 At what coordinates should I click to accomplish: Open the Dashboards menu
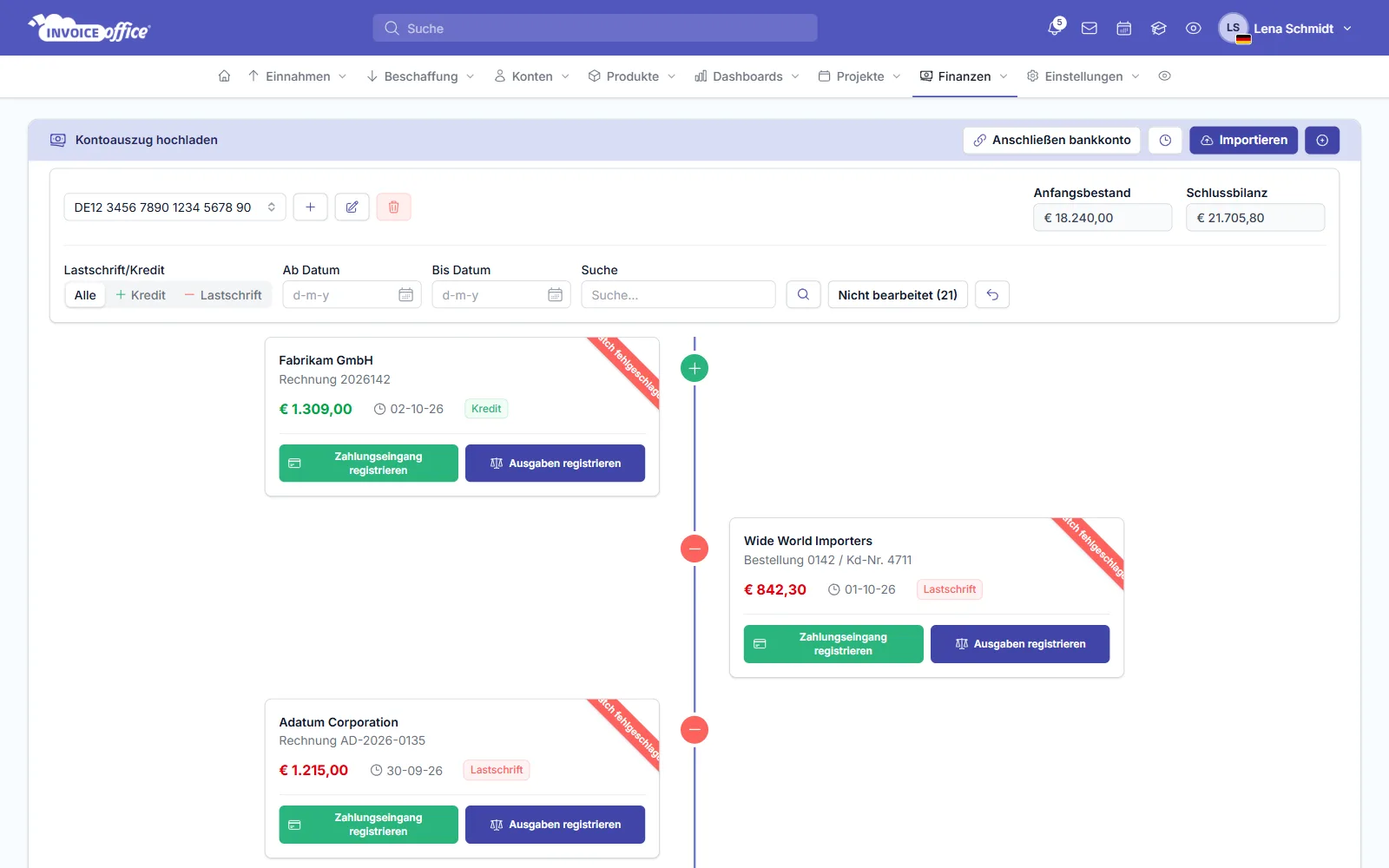point(747,76)
